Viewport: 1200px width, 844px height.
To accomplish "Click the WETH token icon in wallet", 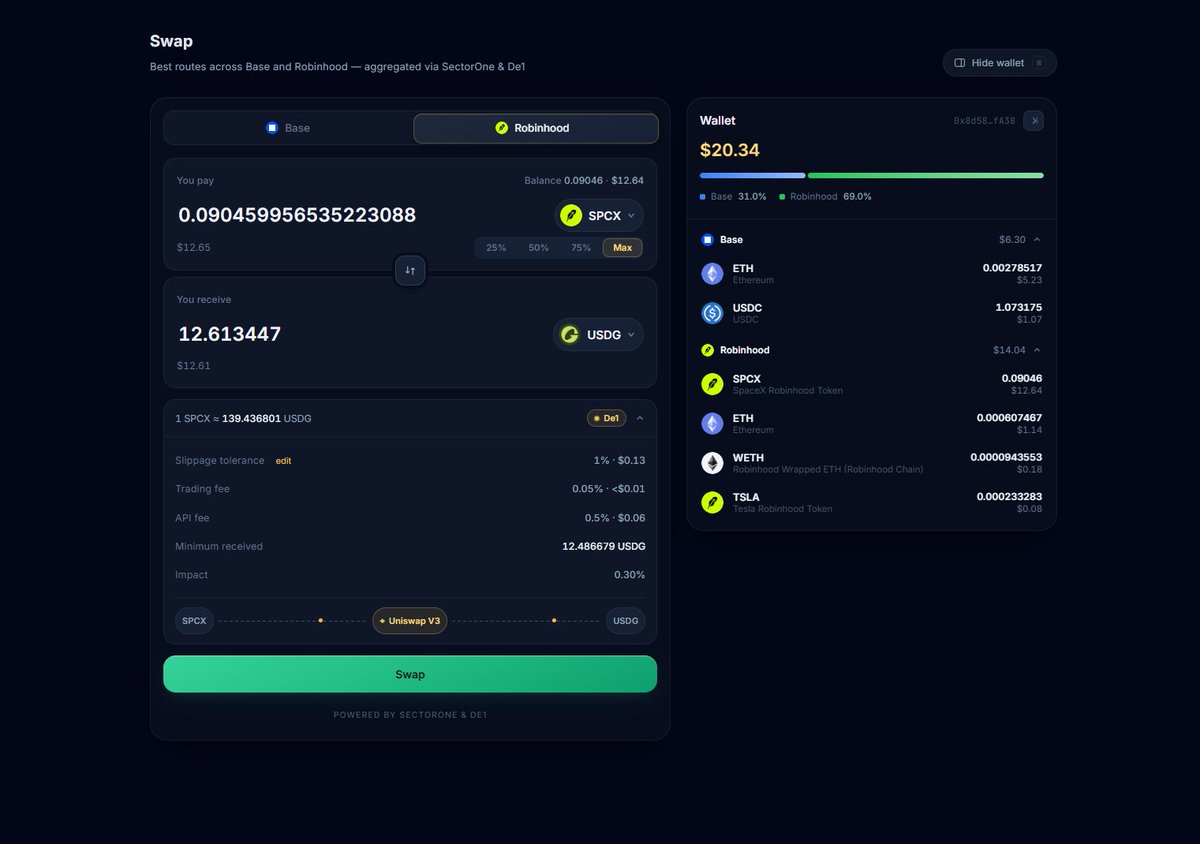I will point(712,463).
